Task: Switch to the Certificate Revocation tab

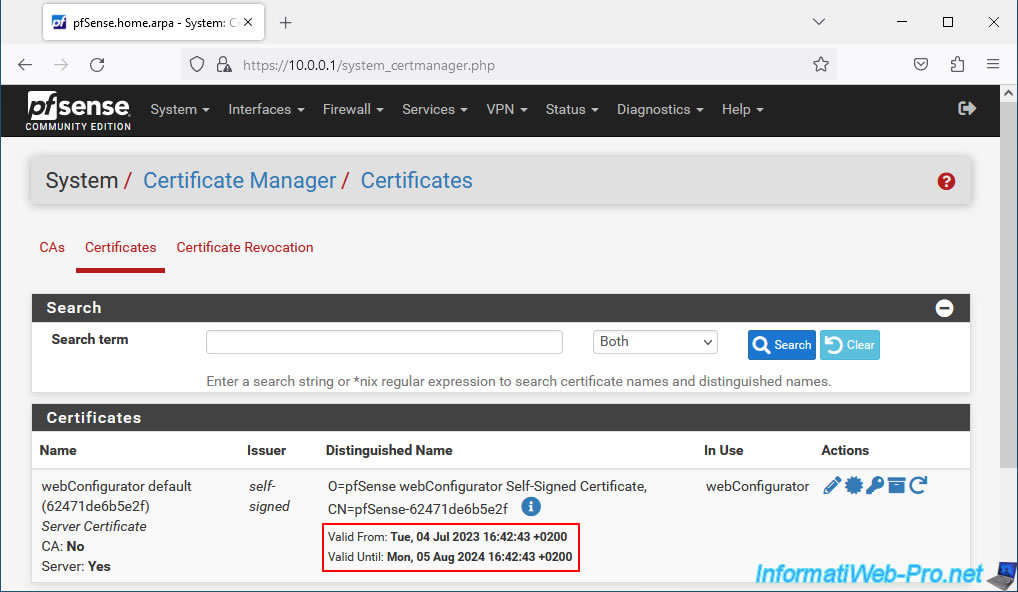Action: click(x=245, y=247)
